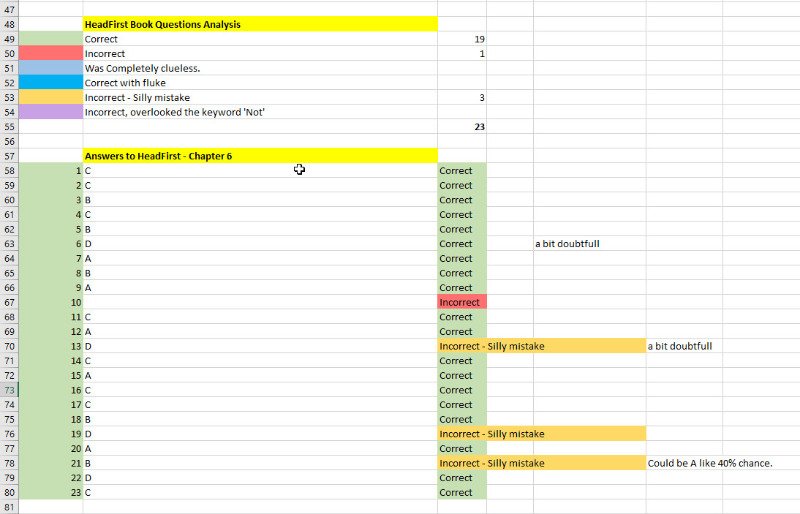The height and width of the screenshot is (514, 800).
Task: Click the legend cell 'Correct with fluke'
Action: 260,83
